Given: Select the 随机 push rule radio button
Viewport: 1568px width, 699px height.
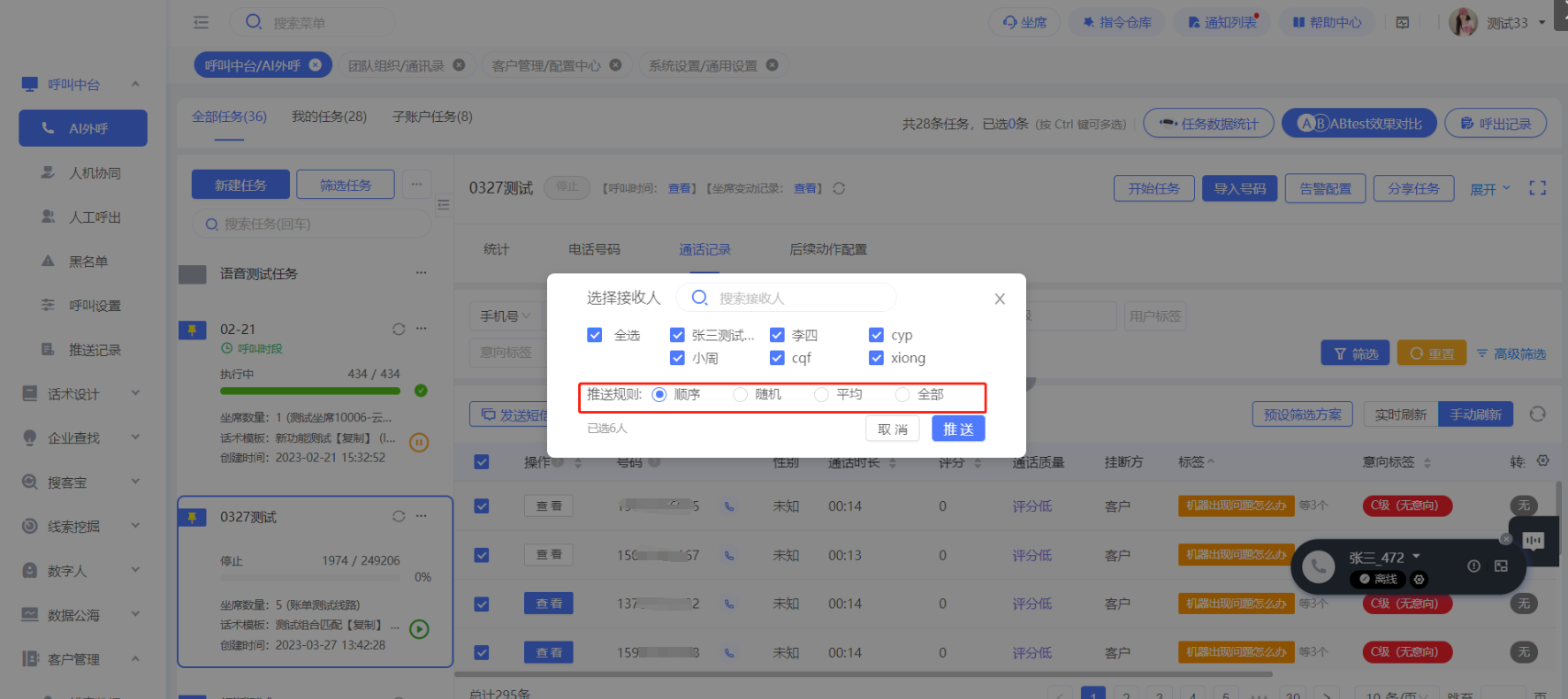Looking at the screenshot, I should click(741, 395).
